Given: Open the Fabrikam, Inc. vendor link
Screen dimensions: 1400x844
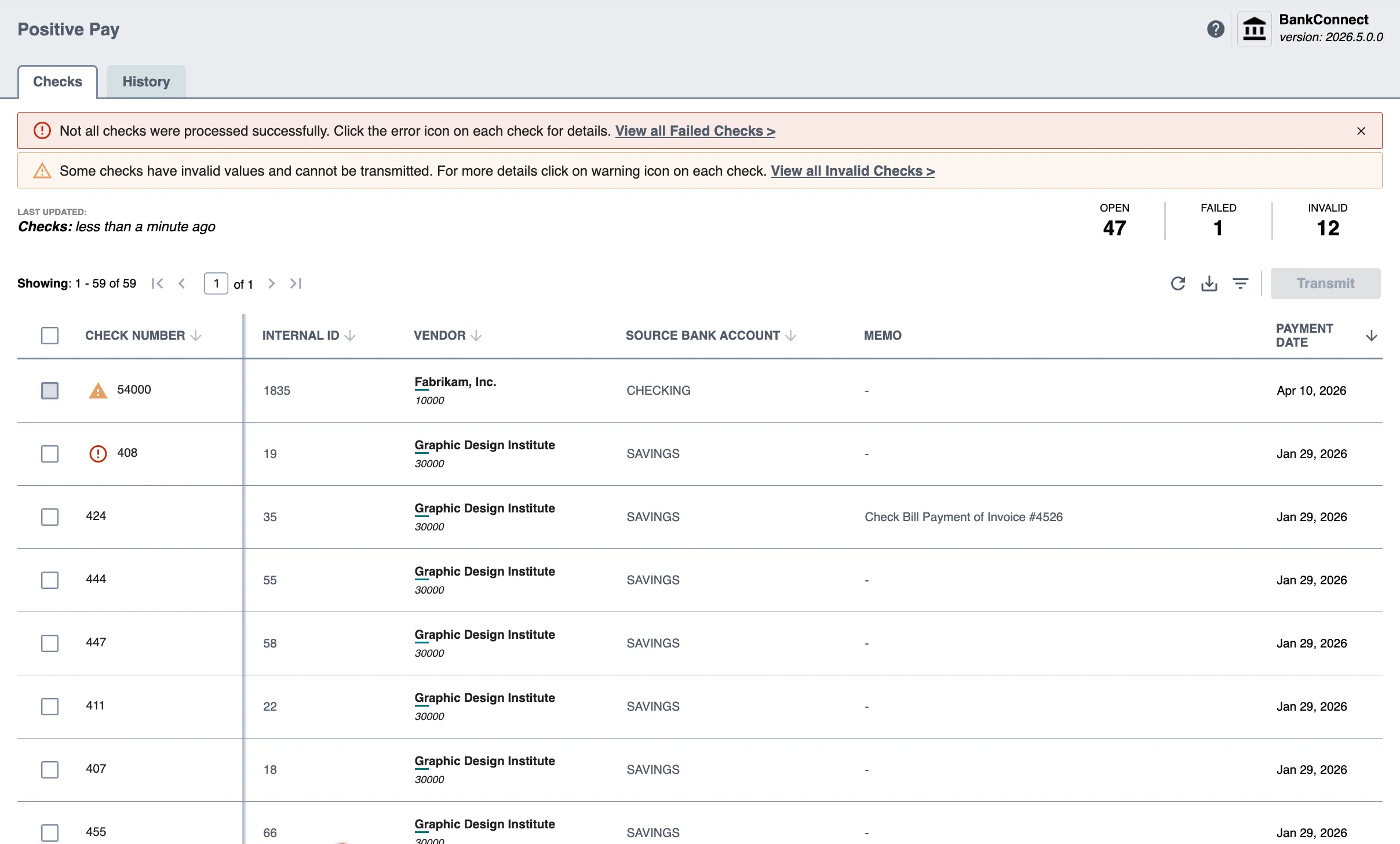Looking at the screenshot, I should (x=455, y=382).
